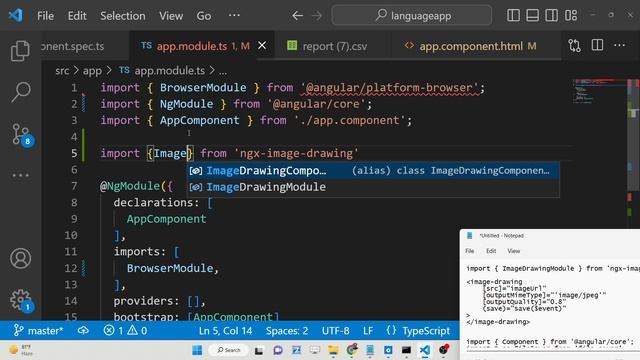This screenshot has height=360, width=640.
Task: Open the View menu
Action: (x=171, y=16)
